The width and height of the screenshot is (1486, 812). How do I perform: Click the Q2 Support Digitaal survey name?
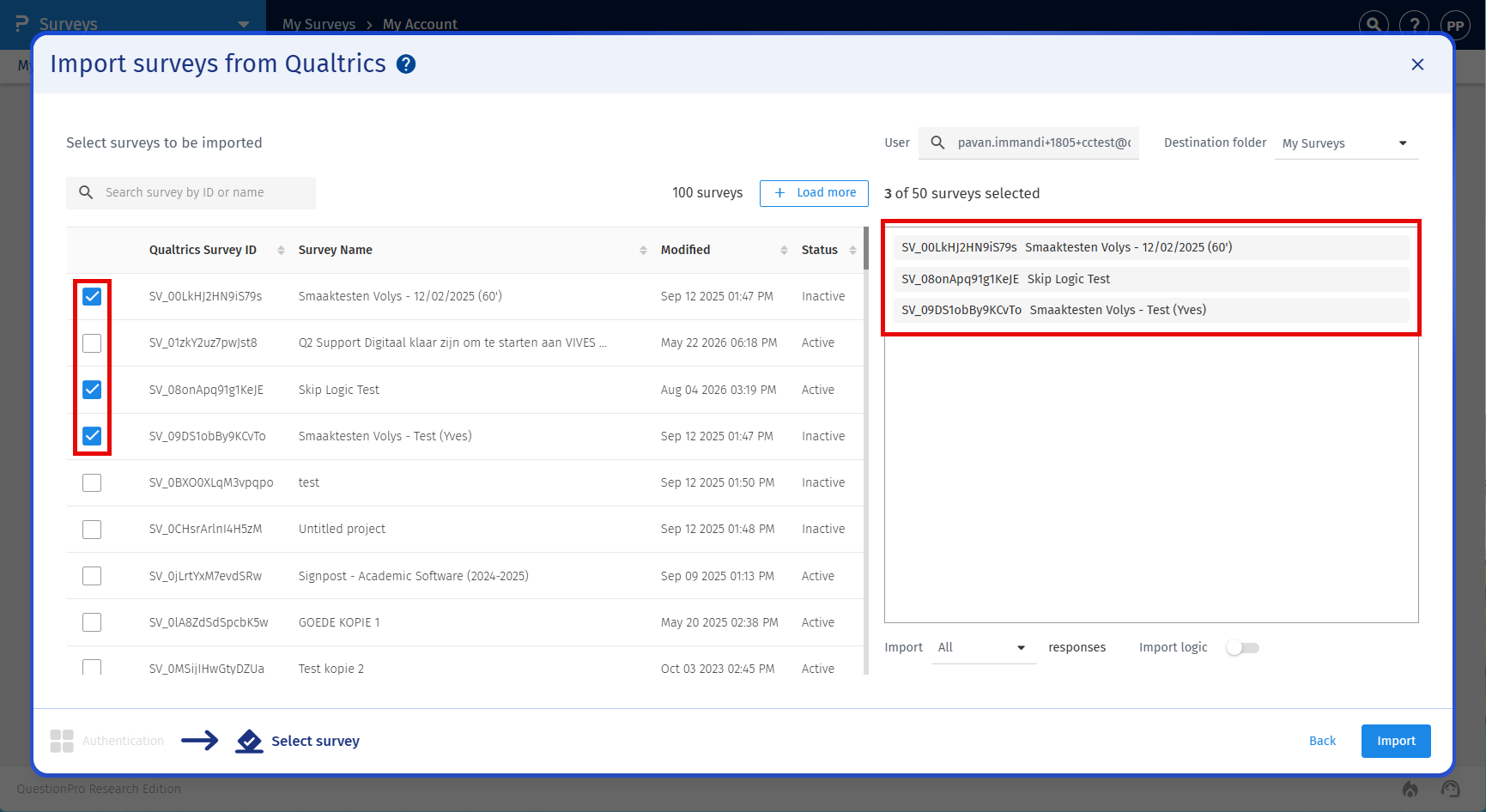(452, 343)
